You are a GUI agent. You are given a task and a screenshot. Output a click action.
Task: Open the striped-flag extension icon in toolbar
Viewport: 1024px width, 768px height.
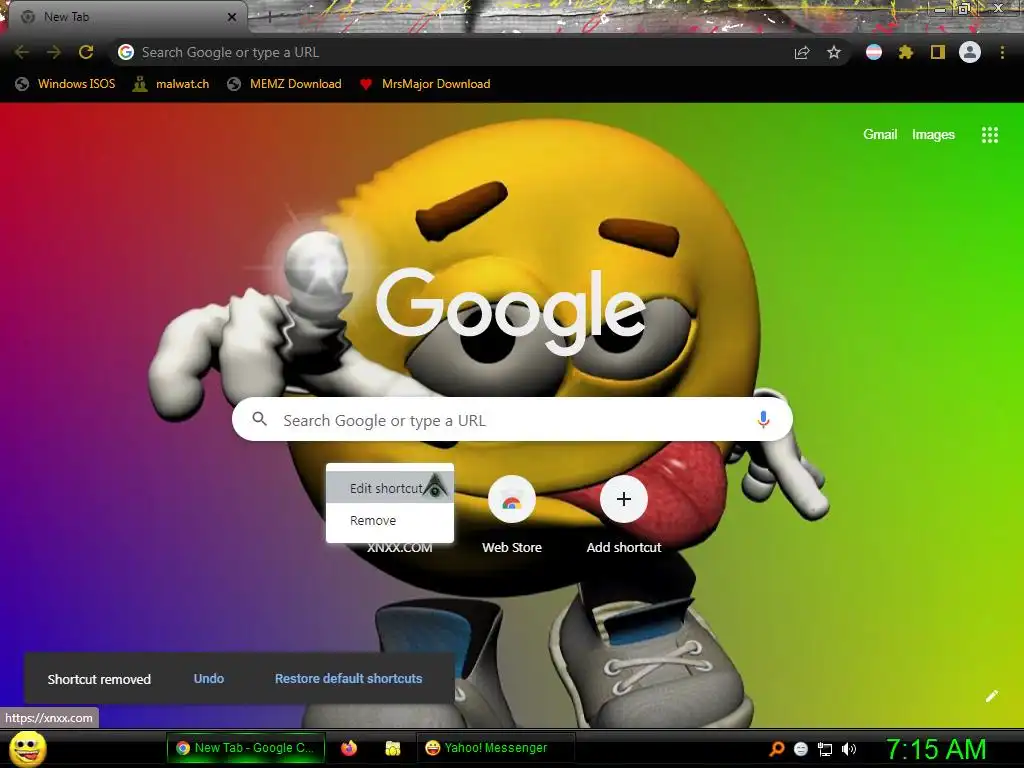[x=874, y=52]
